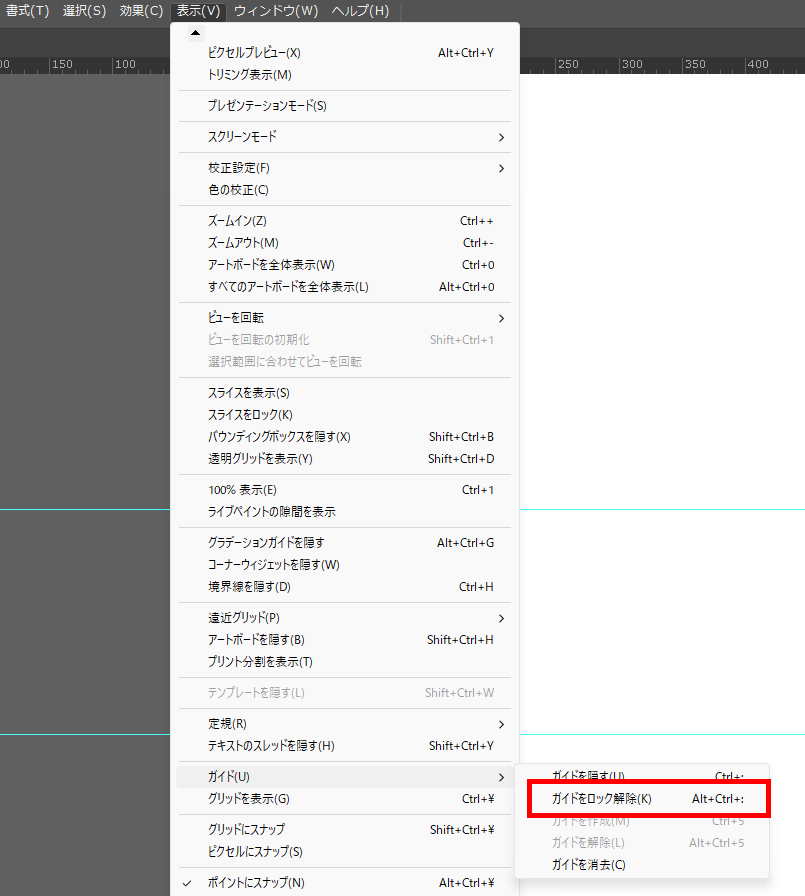805x896 pixels.
Task: Select ガイドを消去 from guides submenu
Action: pyautogui.click(x=588, y=865)
